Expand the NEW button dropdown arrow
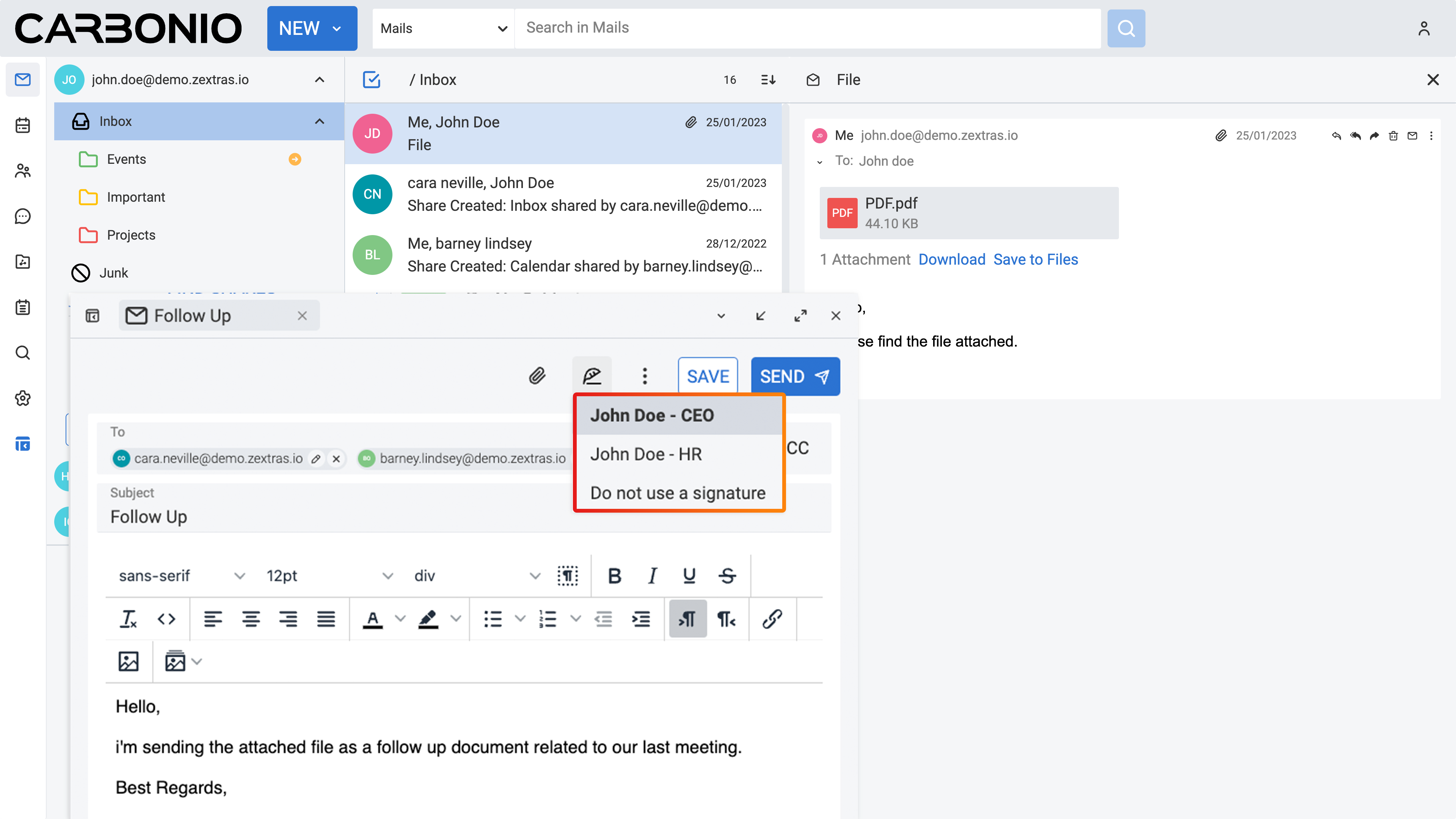 (337, 28)
